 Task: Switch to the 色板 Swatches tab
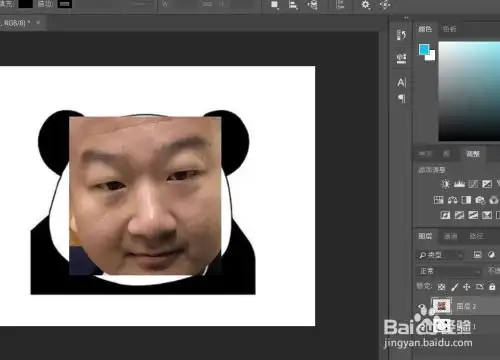(x=449, y=29)
